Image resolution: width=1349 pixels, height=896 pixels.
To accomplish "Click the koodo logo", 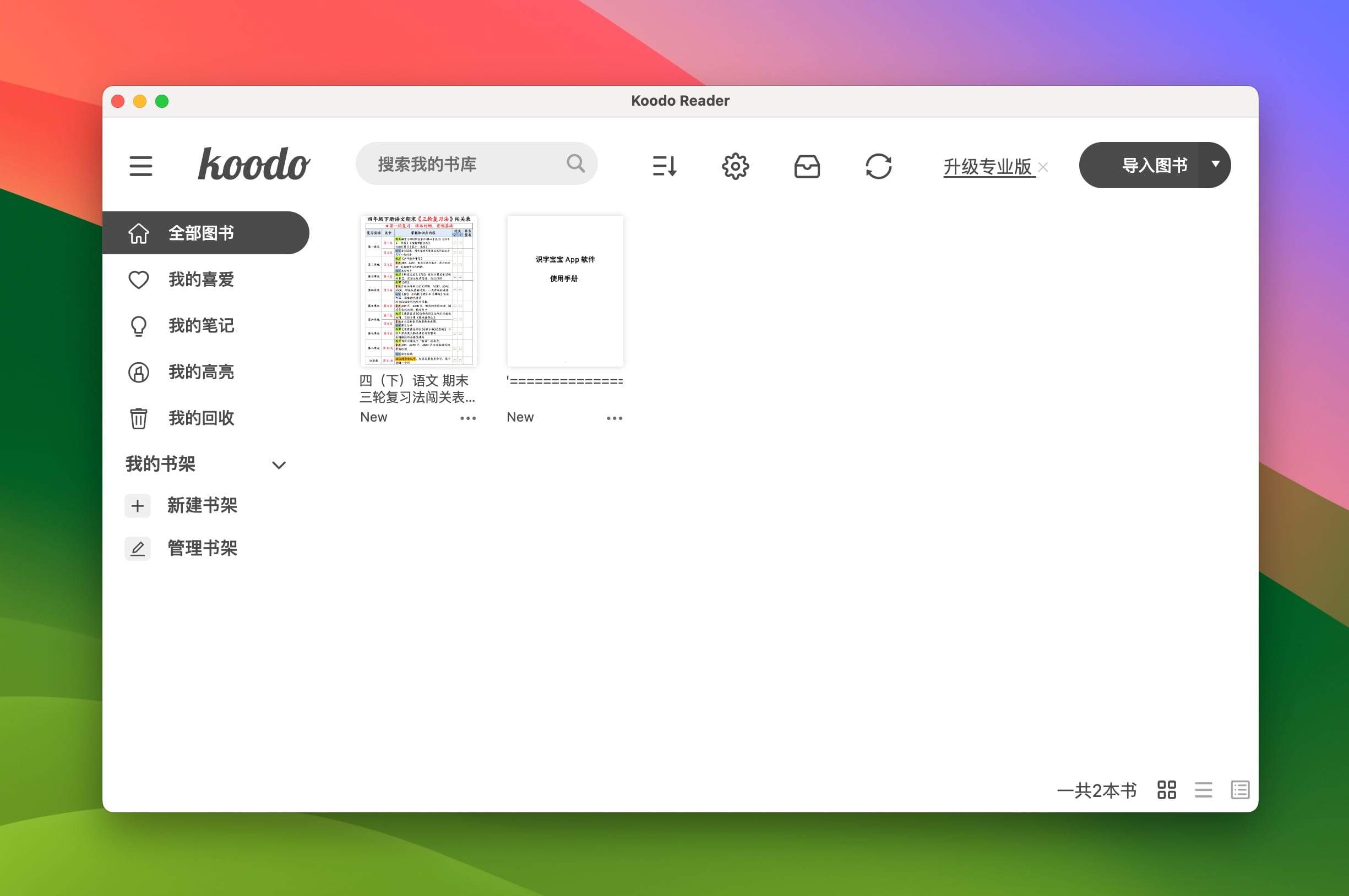I will [x=254, y=164].
